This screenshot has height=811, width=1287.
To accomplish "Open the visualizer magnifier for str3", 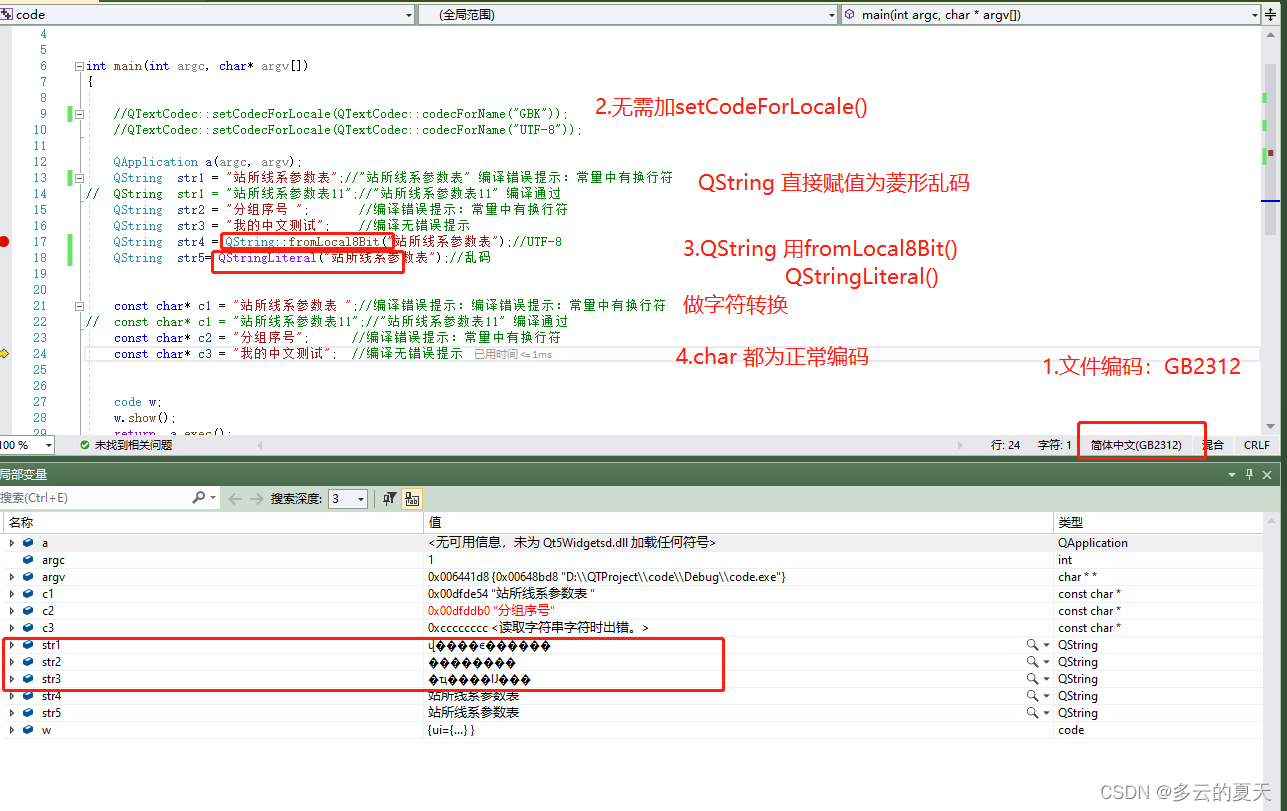I will tap(1032, 679).
